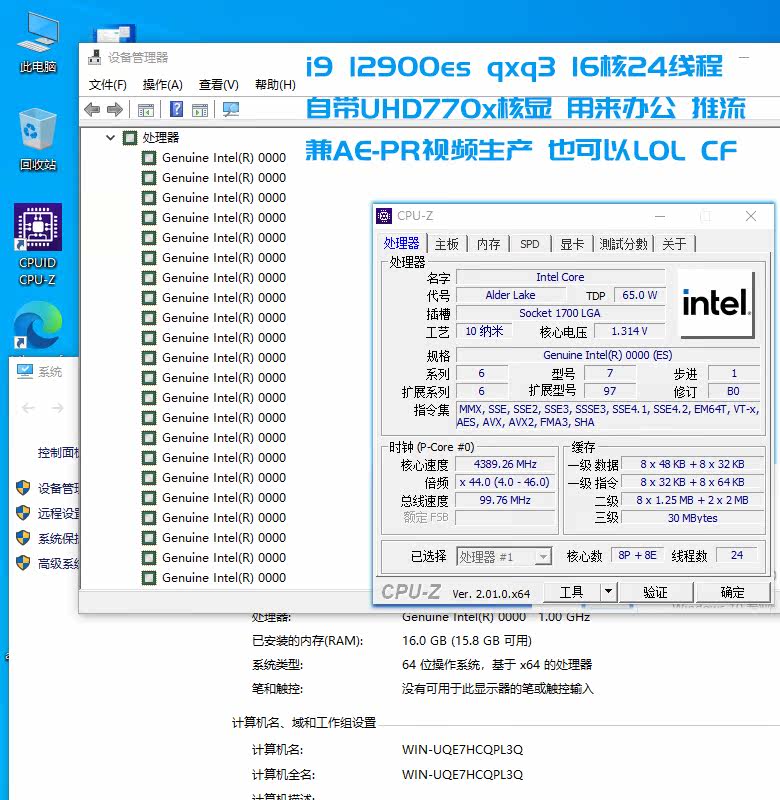The width and height of the screenshot is (780, 800).
Task: Launch CPUID CPU-Z desktop shortcut
Action: (38, 244)
